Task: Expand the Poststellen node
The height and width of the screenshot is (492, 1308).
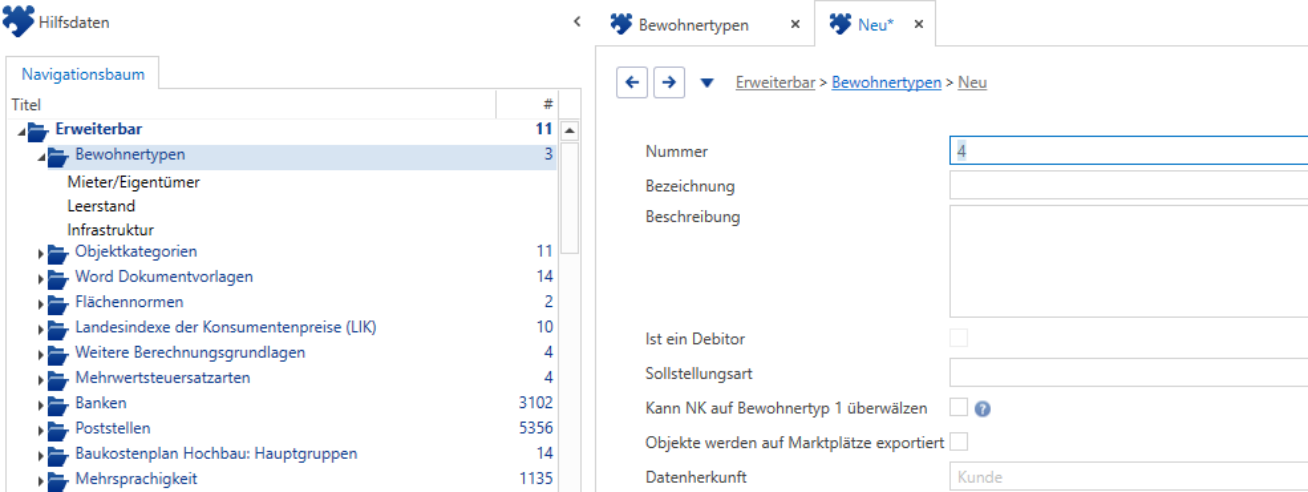Action: (x=42, y=430)
